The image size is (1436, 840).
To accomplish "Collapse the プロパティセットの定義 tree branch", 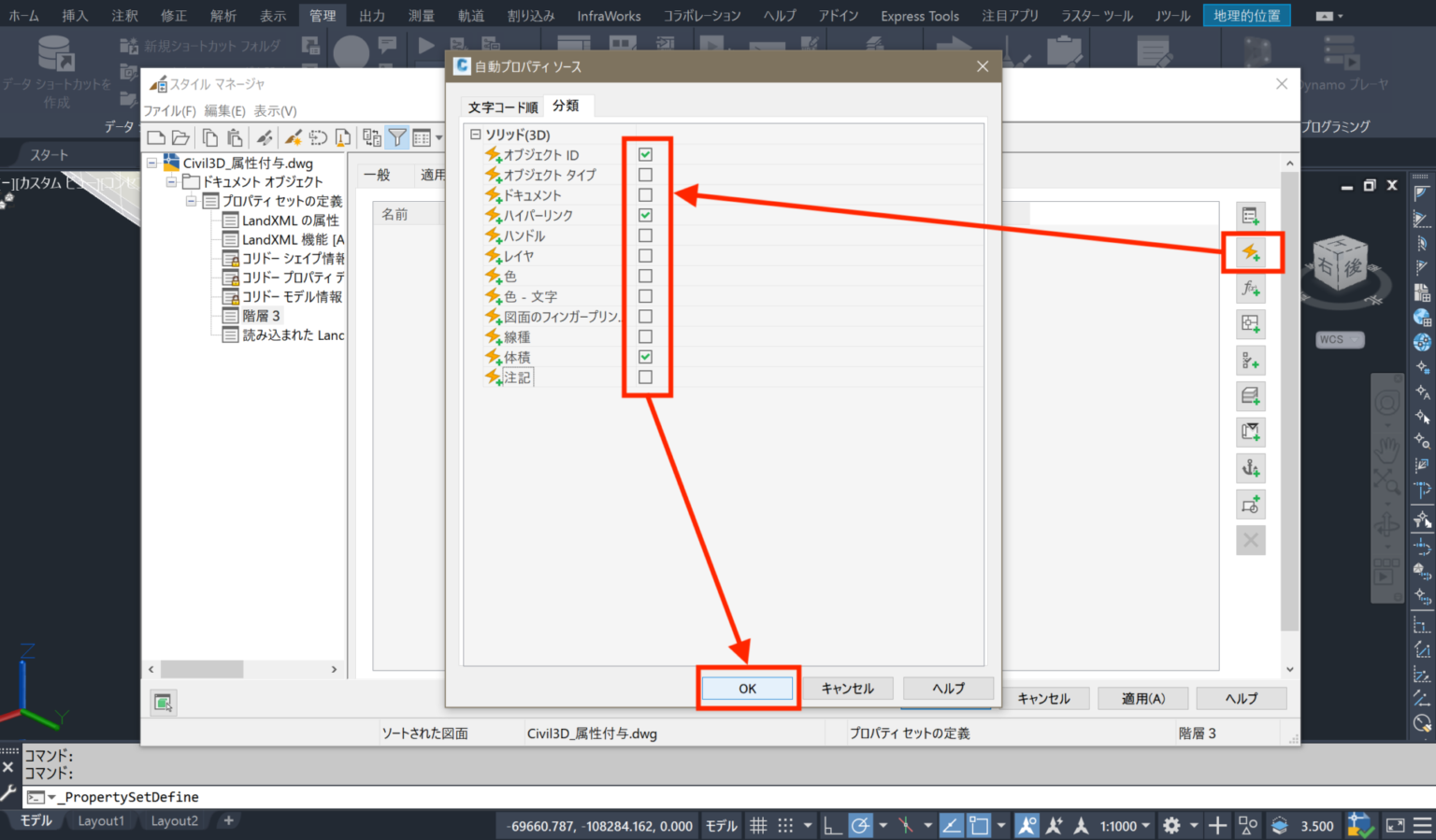I will point(192,201).
